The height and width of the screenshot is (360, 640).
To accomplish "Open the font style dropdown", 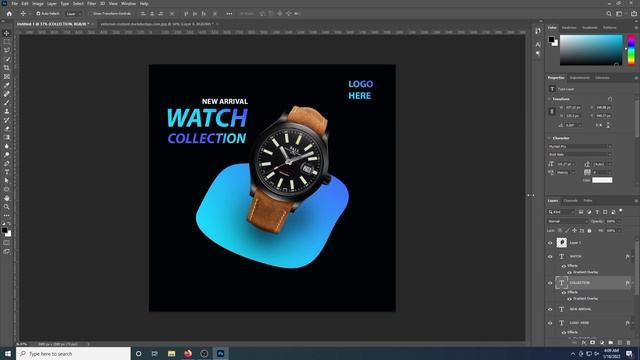I will (x=580, y=154).
